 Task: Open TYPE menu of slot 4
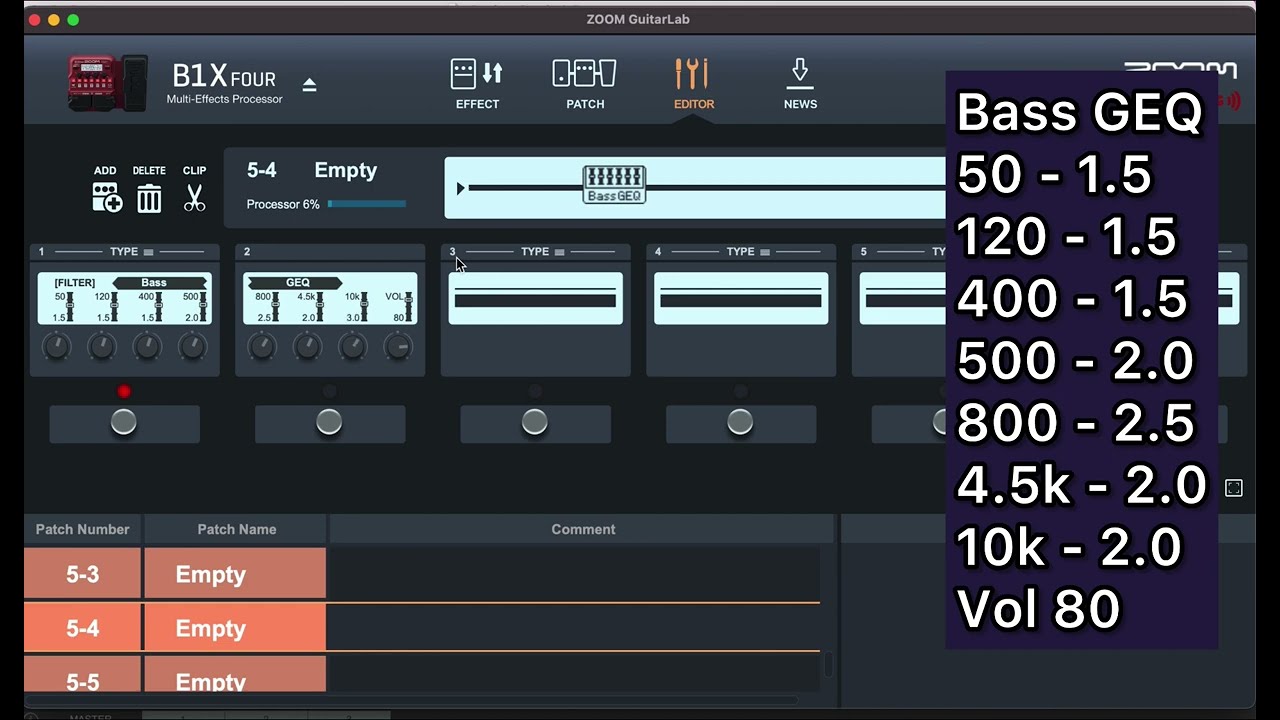[747, 252]
